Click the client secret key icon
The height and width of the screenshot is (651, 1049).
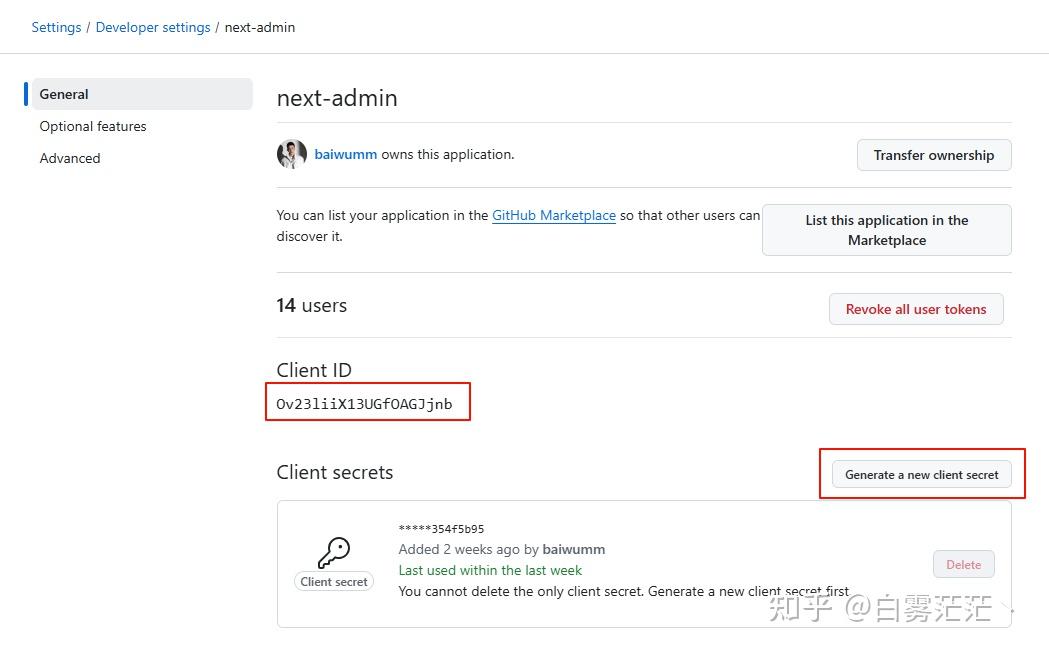click(x=333, y=550)
